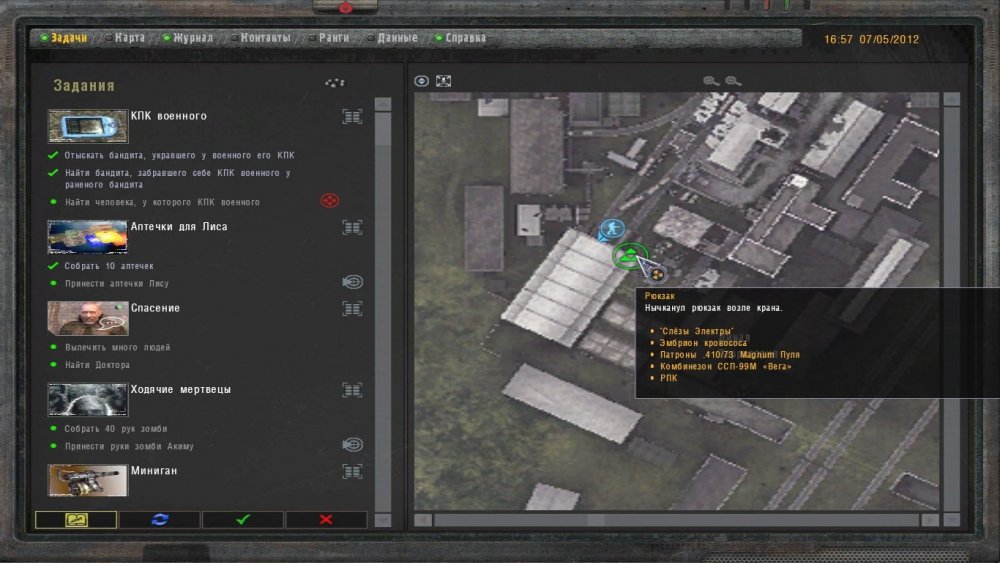The width and height of the screenshot is (1000, 563).
Task: Expand details for the Миниган task
Action: point(352,472)
